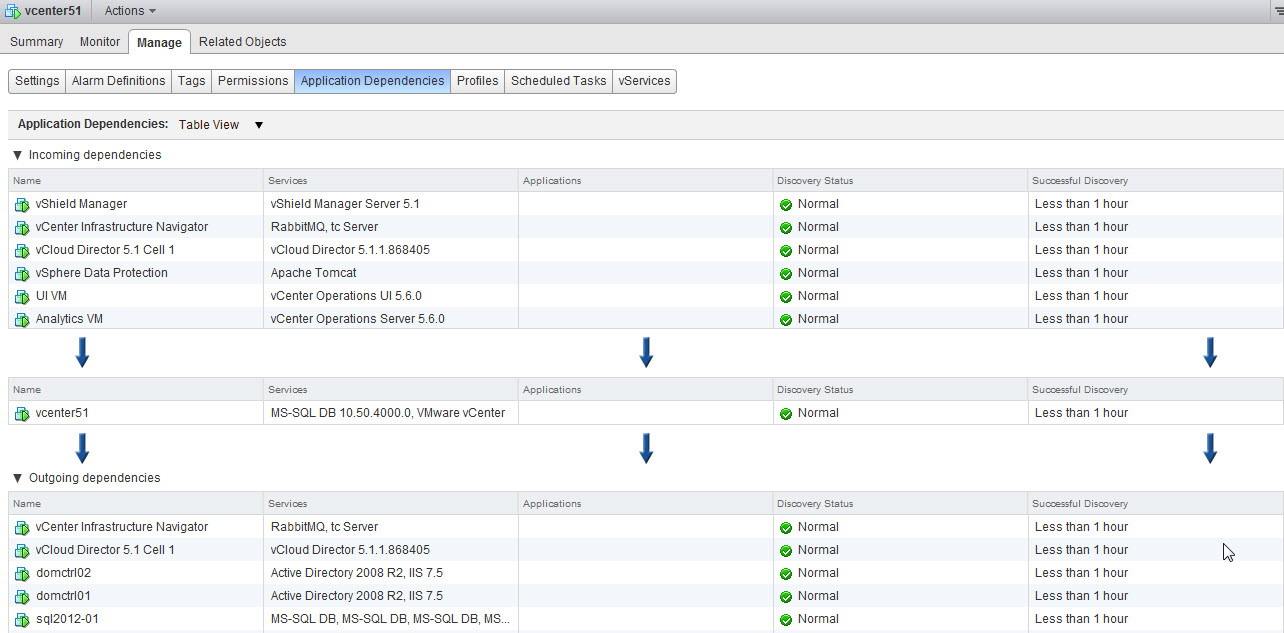
Task: Click Less than 1 hour for vShield Manager
Action: 1081,204
